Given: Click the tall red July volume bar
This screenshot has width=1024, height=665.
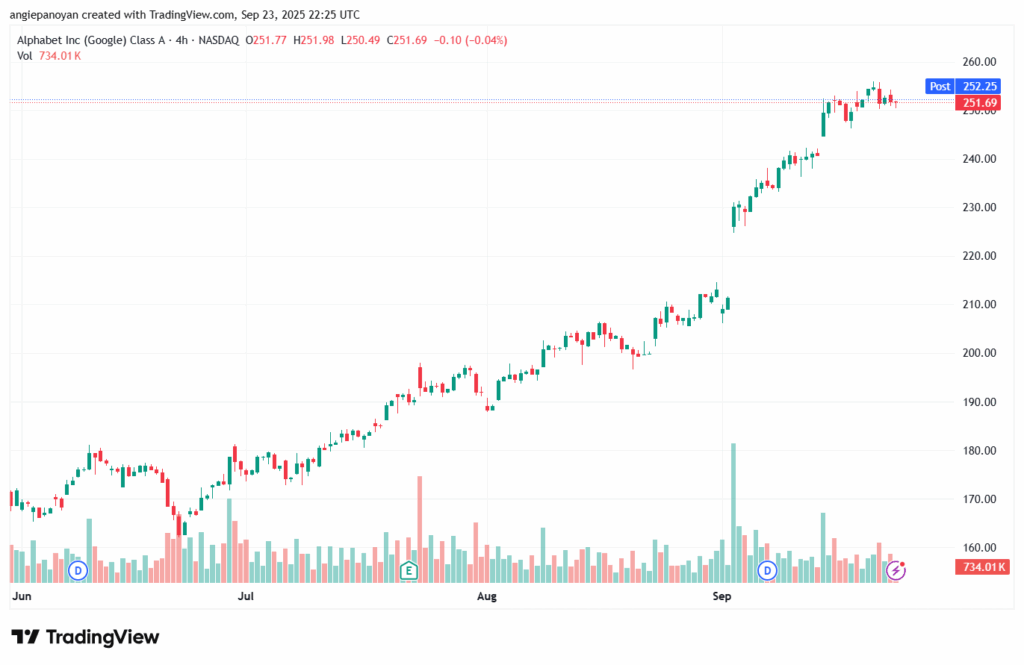Looking at the screenshot, I should click(x=419, y=529).
